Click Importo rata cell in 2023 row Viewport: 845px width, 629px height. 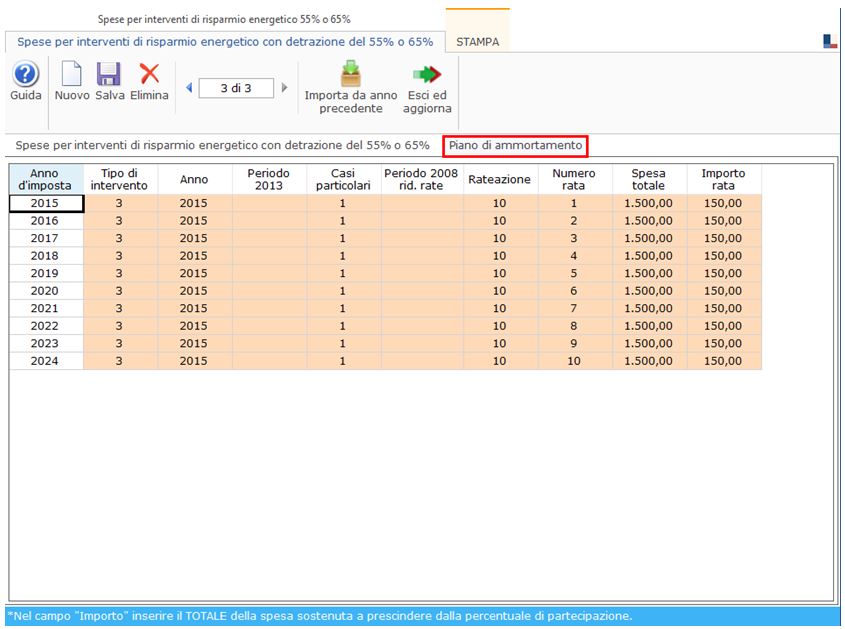(723, 343)
